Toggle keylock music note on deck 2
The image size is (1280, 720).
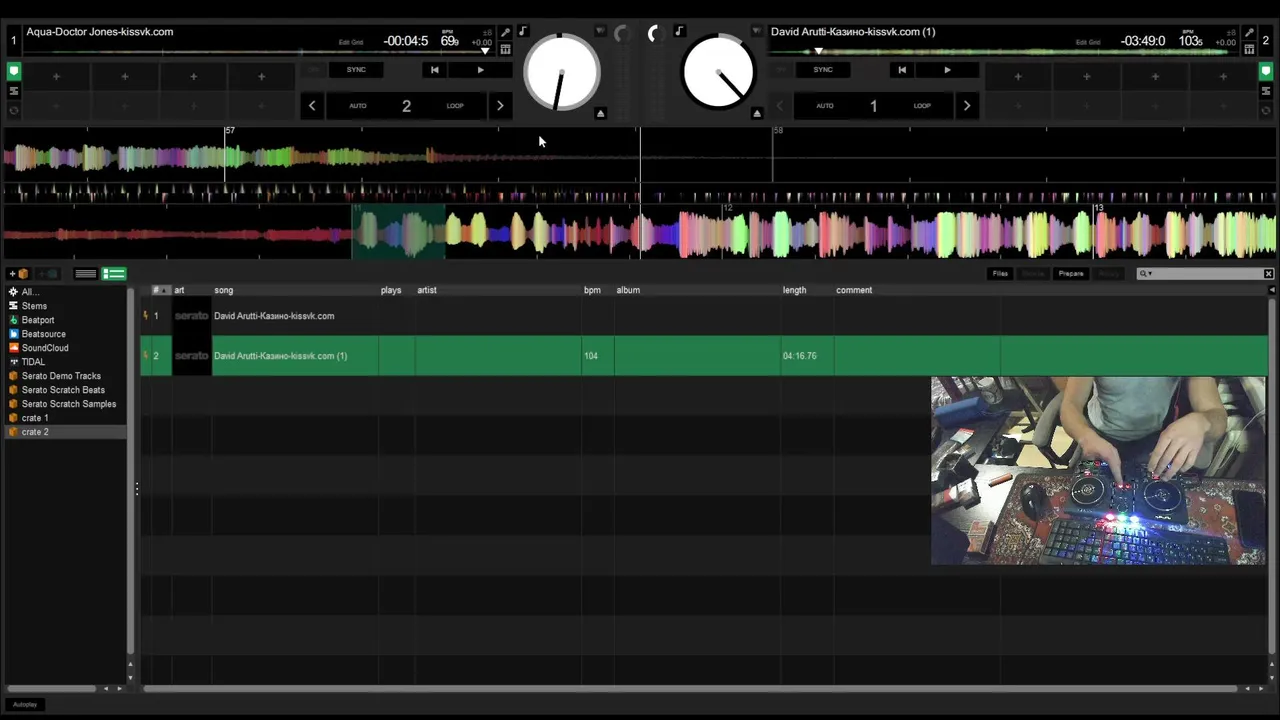(679, 32)
